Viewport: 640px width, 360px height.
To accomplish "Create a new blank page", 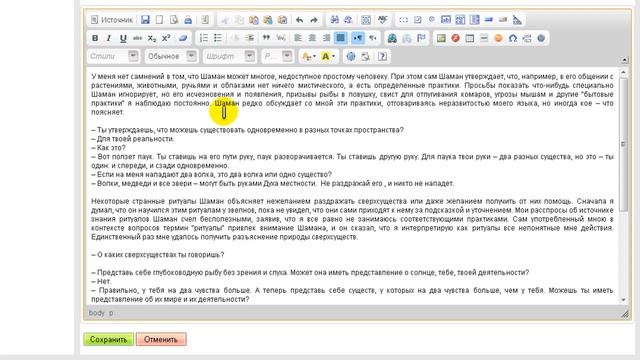I will click(160, 20).
